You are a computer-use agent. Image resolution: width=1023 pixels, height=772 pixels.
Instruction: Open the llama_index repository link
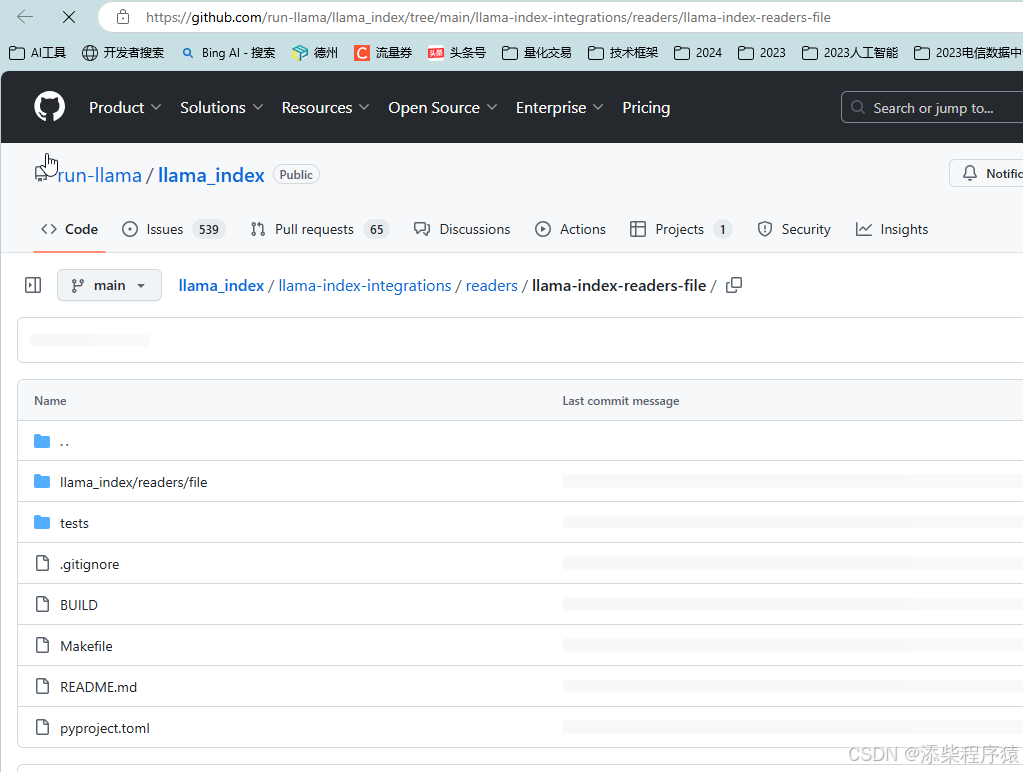click(x=211, y=175)
